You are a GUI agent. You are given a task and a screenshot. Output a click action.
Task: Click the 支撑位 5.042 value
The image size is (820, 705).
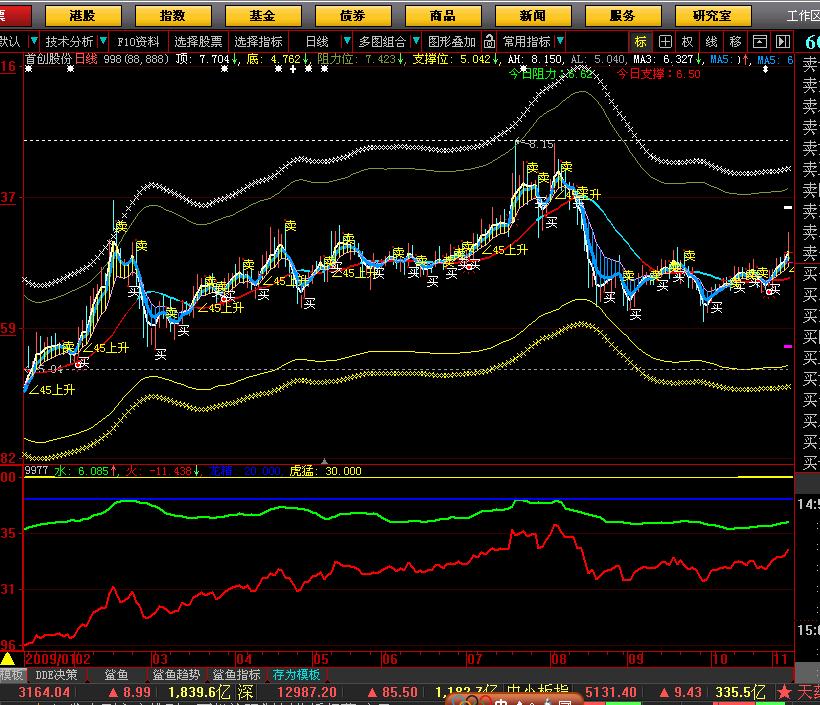455,59
